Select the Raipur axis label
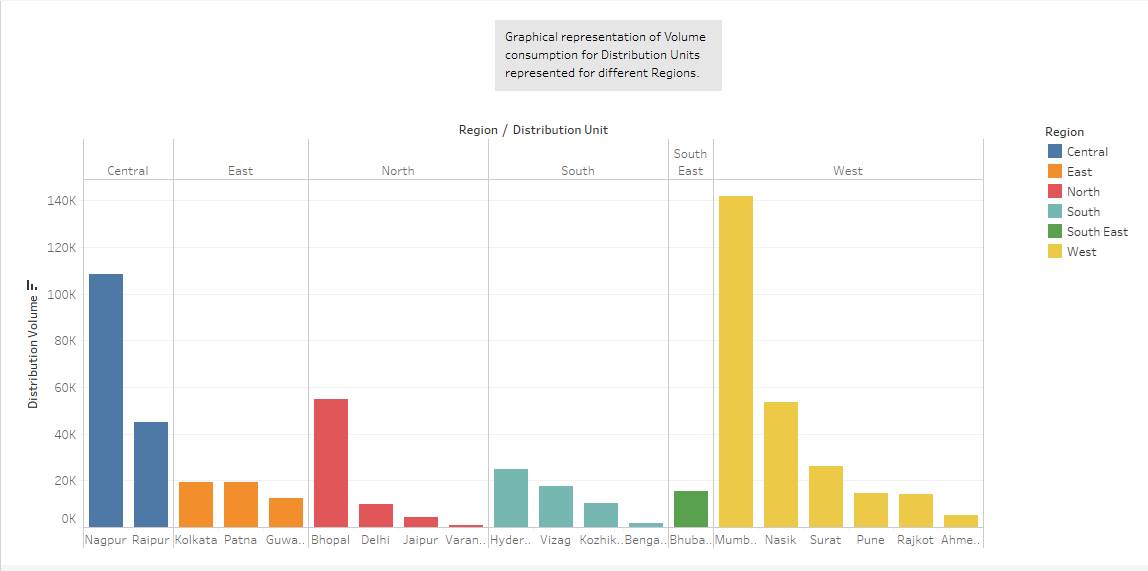 [x=150, y=540]
